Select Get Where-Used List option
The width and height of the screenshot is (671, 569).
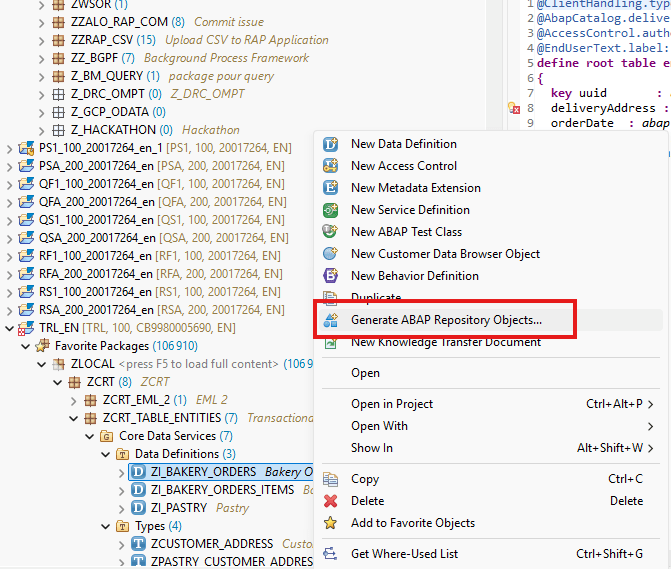404,553
